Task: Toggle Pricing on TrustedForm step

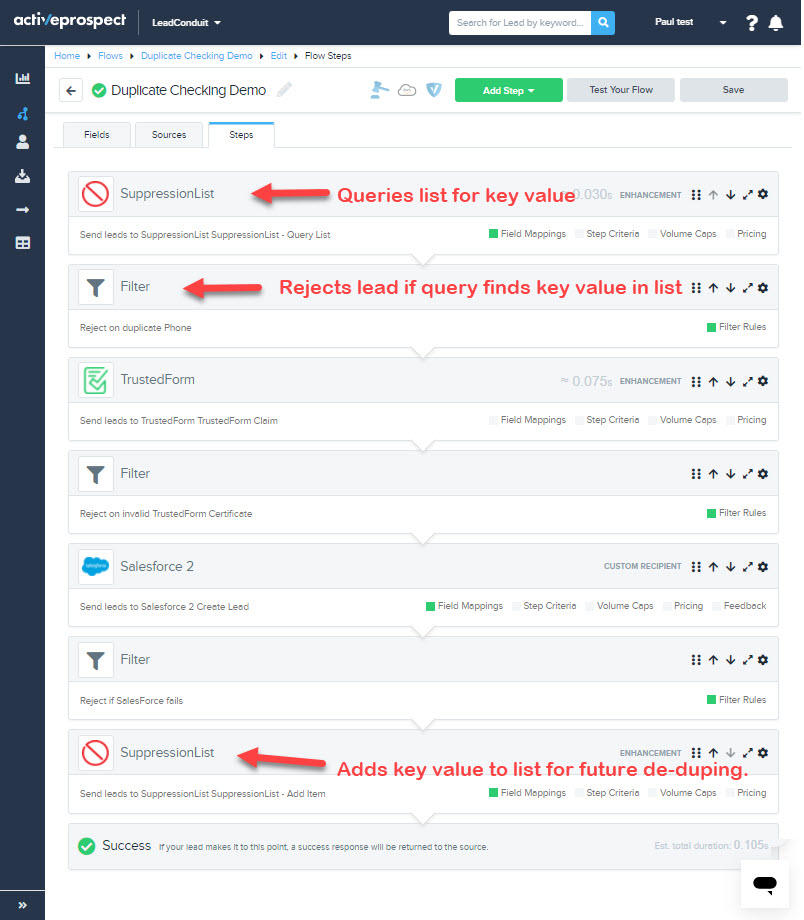Action: coord(746,420)
